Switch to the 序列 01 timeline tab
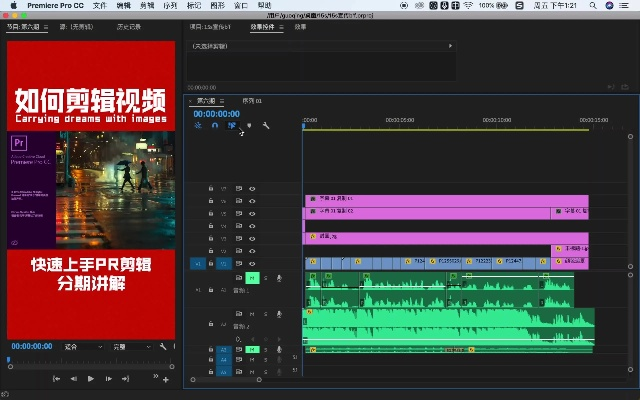 252,101
